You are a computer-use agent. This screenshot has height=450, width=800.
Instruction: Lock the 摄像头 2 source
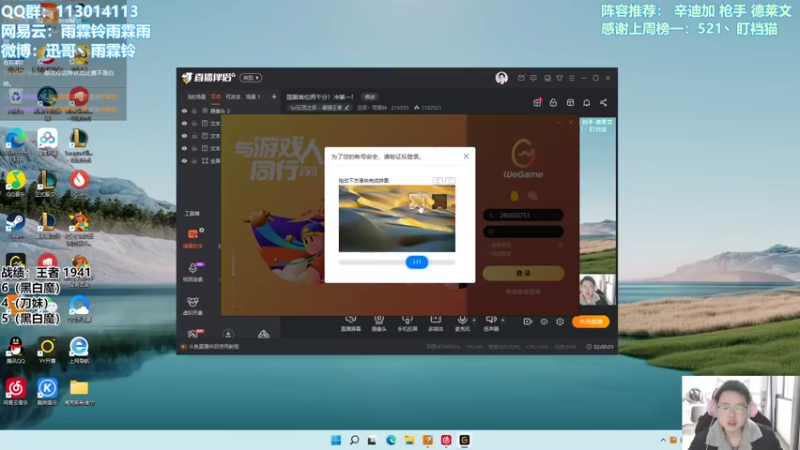click(x=194, y=111)
